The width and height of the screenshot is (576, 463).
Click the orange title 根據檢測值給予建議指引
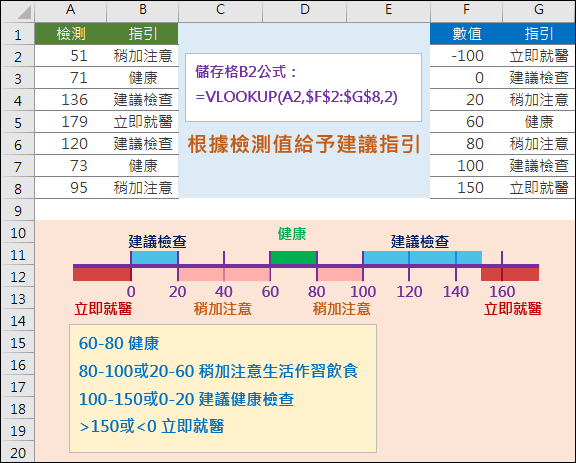click(x=303, y=144)
